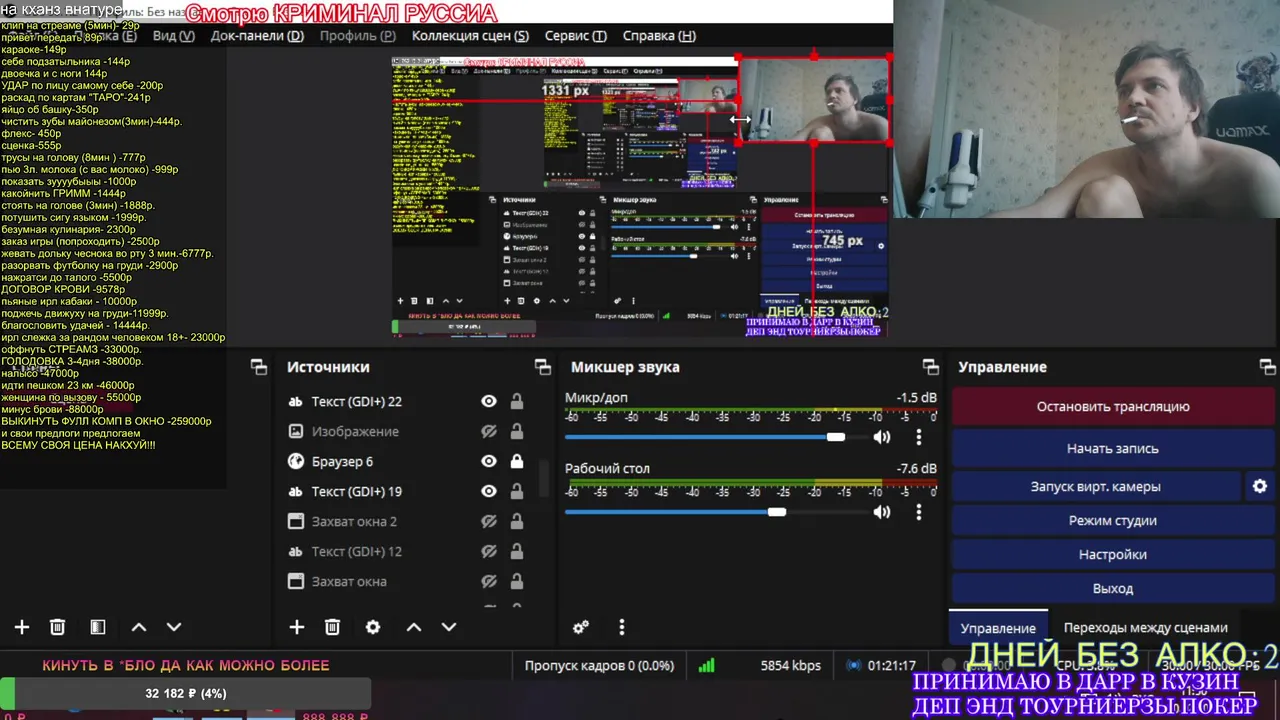The width and height of the screenshot is (1280, 720).
Task: Hide Текст (GDI+) 19 source with eye
Action: click(489, 491)
